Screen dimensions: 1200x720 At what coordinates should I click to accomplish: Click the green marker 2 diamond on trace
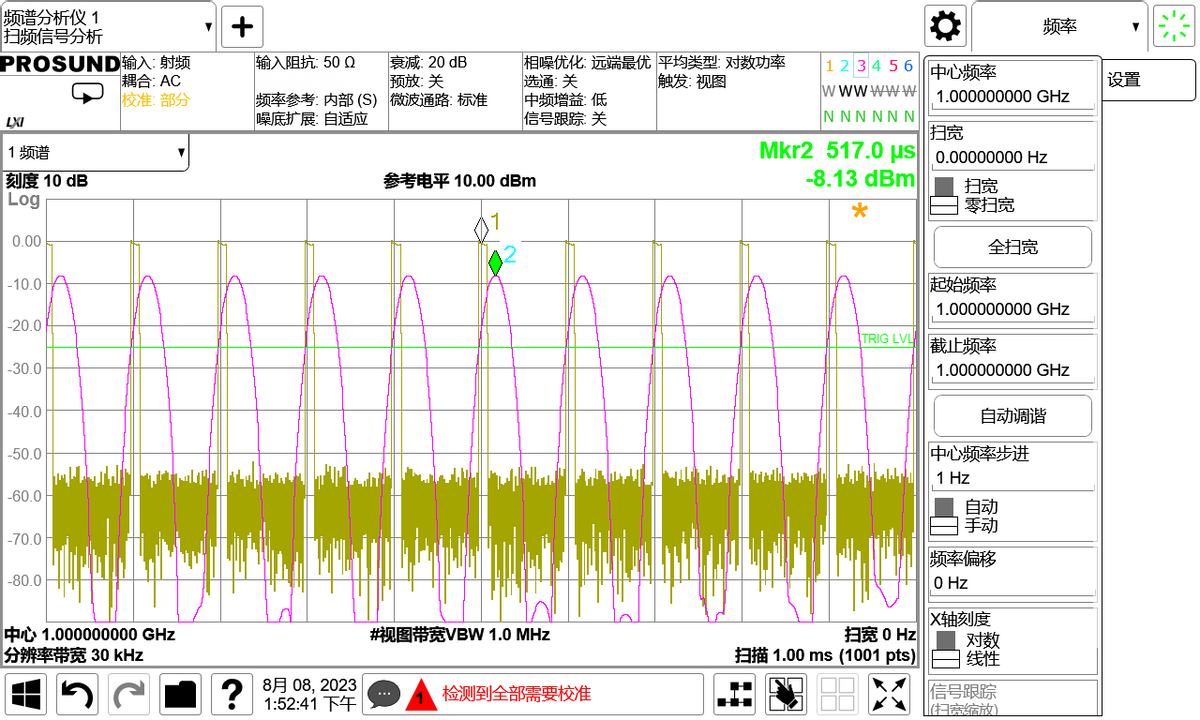click(x=495, y=263)
